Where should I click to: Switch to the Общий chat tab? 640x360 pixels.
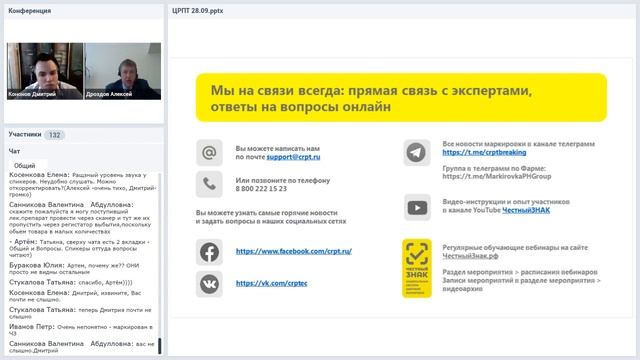coord(24,166)
